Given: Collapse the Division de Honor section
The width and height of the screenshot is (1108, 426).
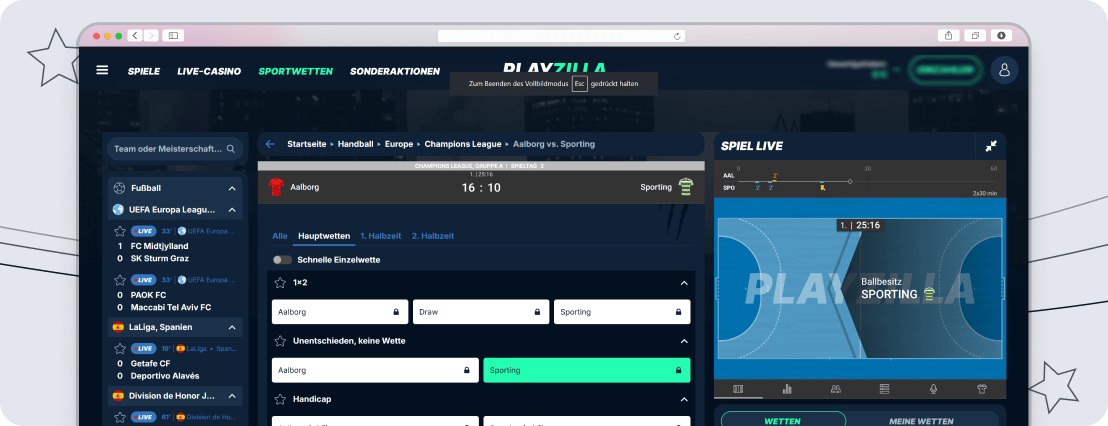Looking at the screenshot, I should tap(232, 396).
